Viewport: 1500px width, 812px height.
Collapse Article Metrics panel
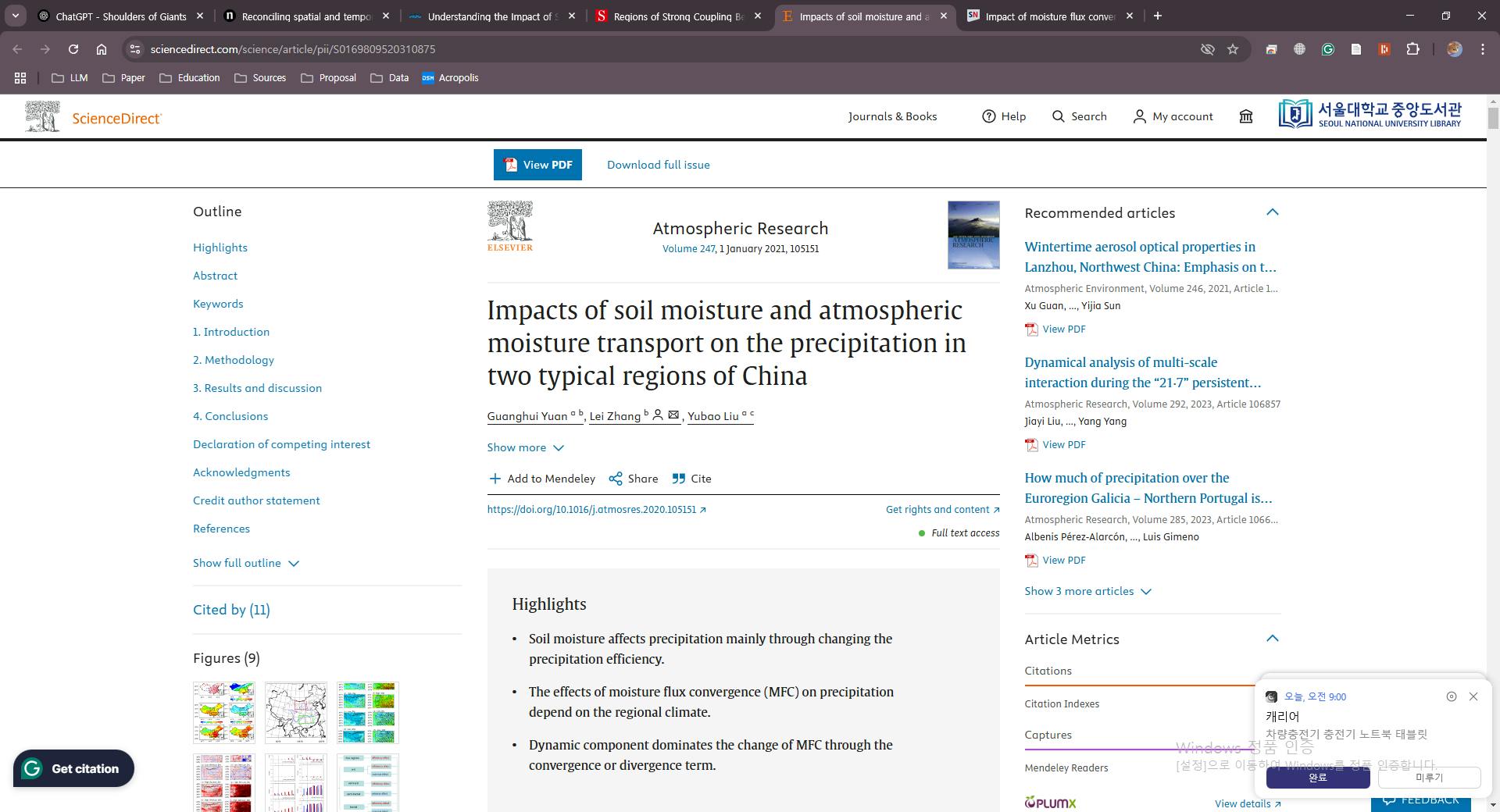point(1273,639)
